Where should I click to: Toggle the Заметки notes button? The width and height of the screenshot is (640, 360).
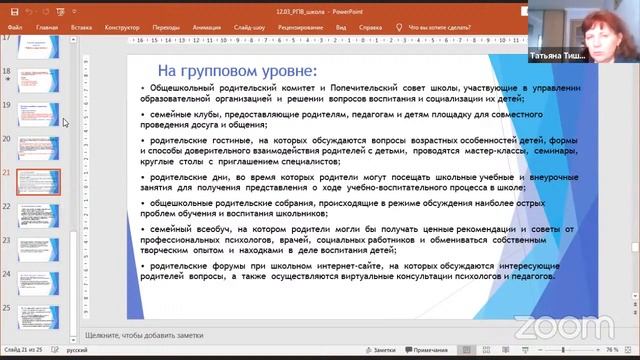(x=380, y=350)
